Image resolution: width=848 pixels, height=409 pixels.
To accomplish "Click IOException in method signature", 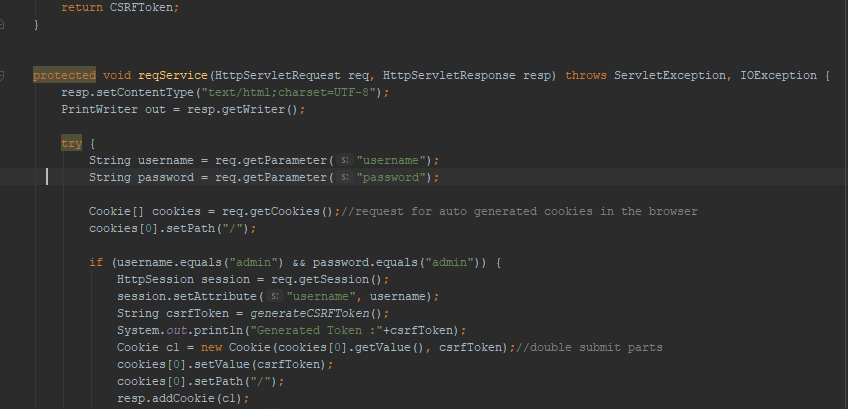I will point(778,75).
